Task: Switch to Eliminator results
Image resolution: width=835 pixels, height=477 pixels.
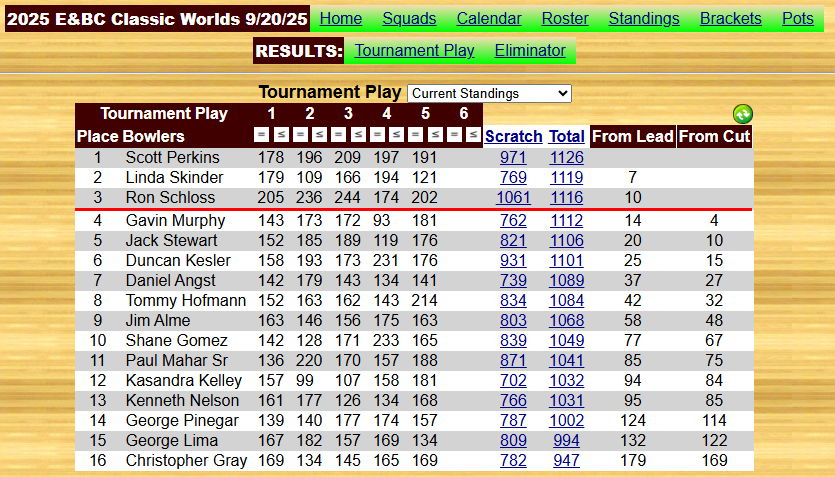Action: 530,50
